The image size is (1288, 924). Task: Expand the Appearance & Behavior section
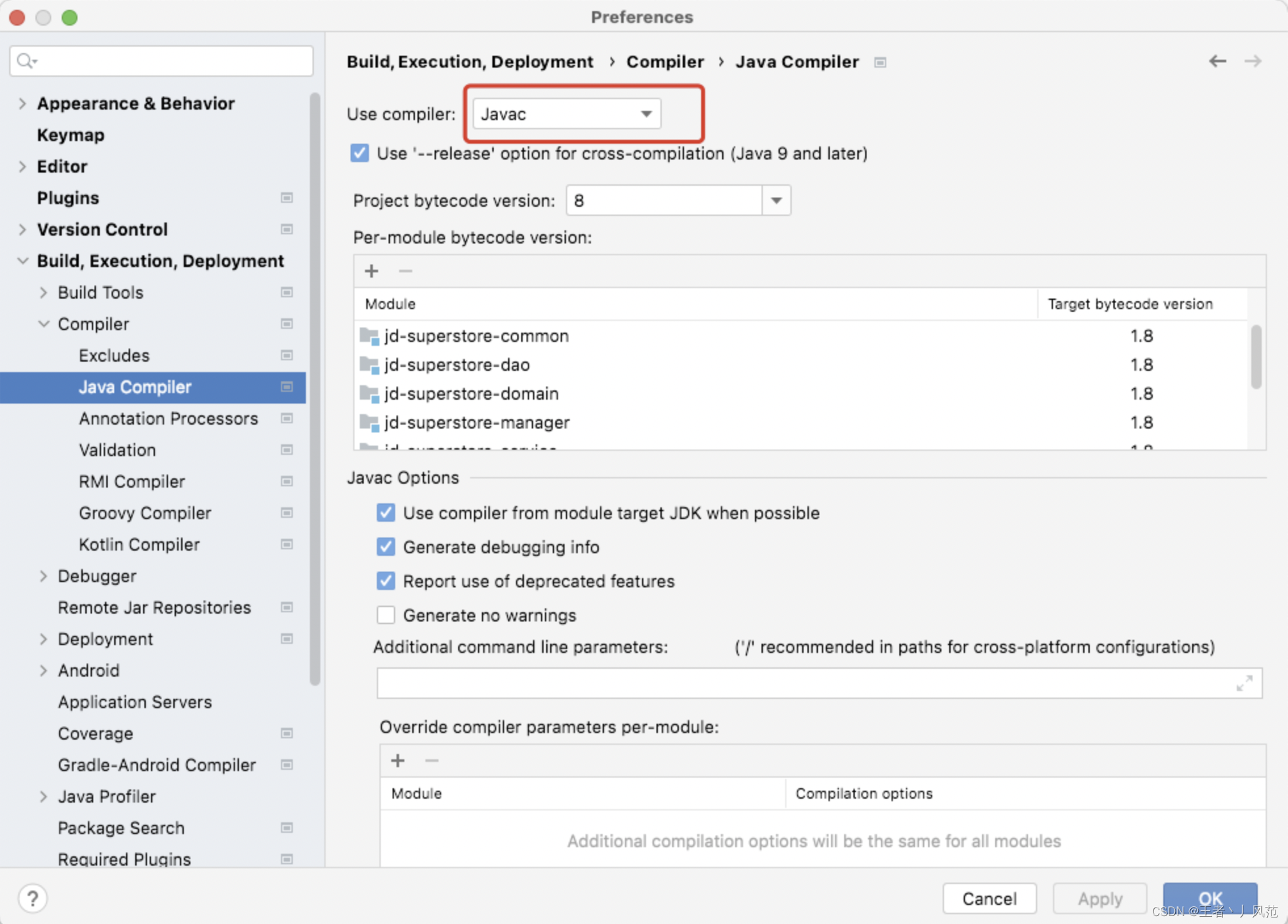(x=22, y=103)
